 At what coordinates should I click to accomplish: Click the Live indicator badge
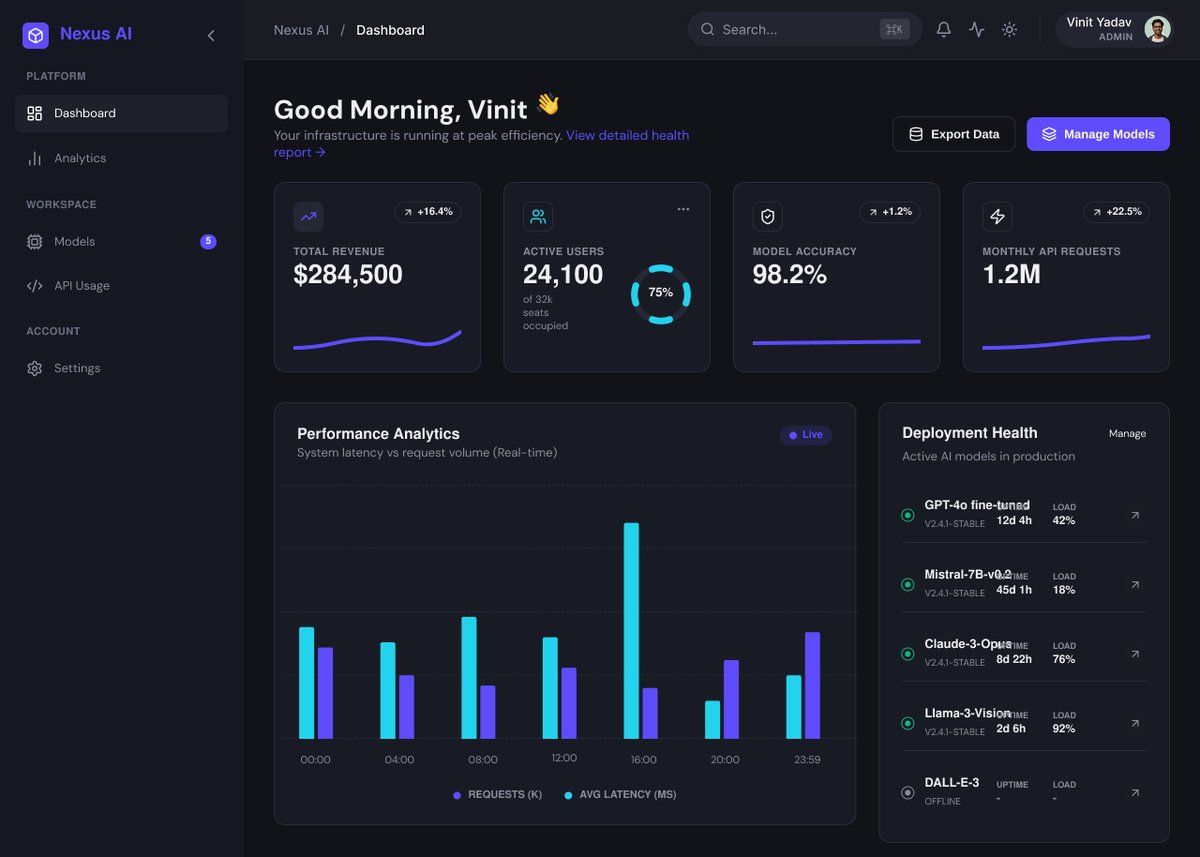tap(806, 435)
